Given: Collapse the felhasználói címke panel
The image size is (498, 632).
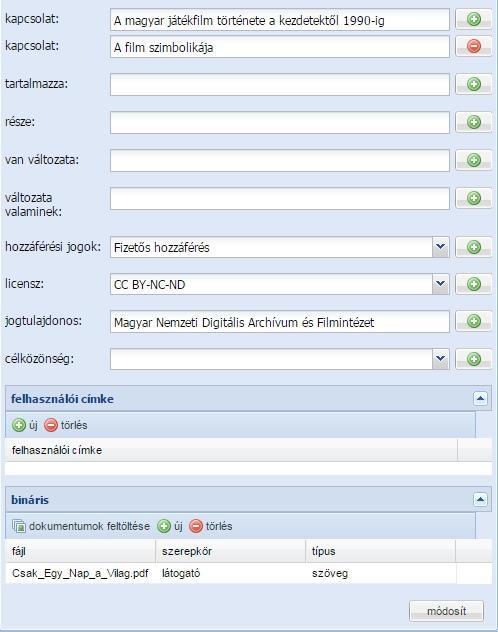Looking at the screenshot, I should (x=480, y=399).
